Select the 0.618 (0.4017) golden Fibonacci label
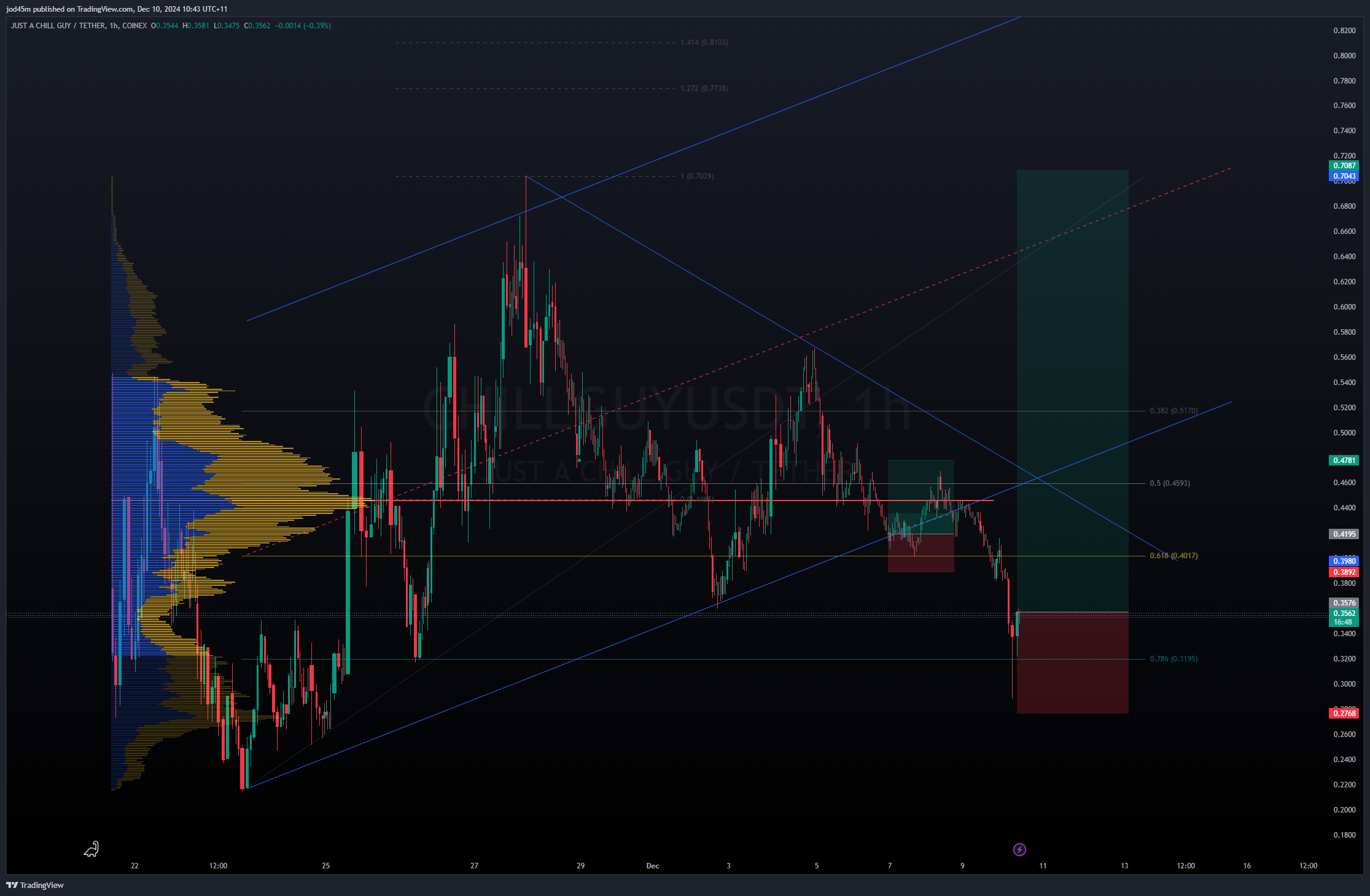 coord(1173,556)
